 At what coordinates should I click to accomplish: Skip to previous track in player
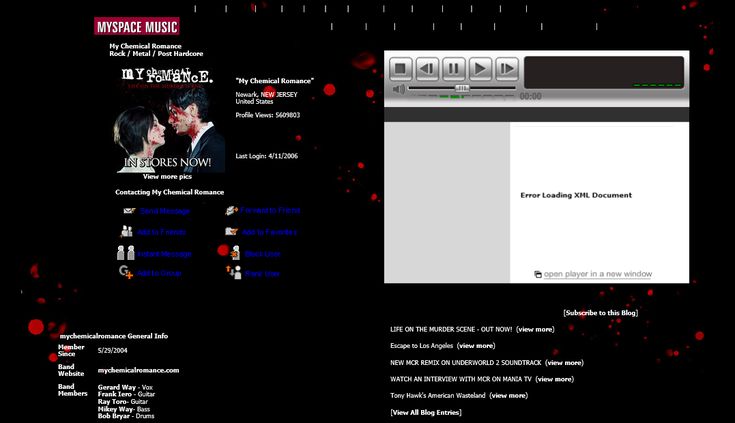(427, 69)
